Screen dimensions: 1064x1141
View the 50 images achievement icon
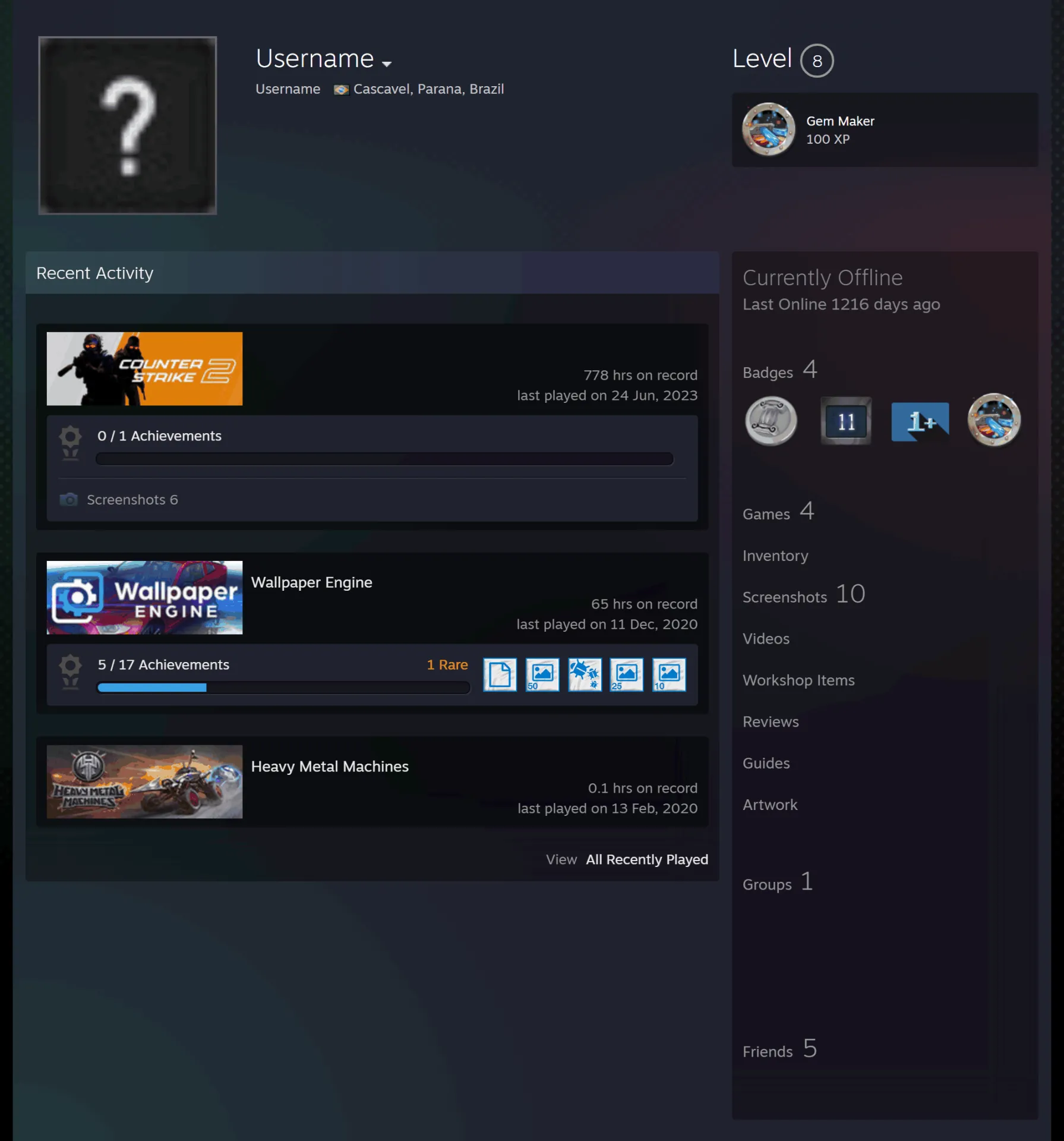coord(542,674)
